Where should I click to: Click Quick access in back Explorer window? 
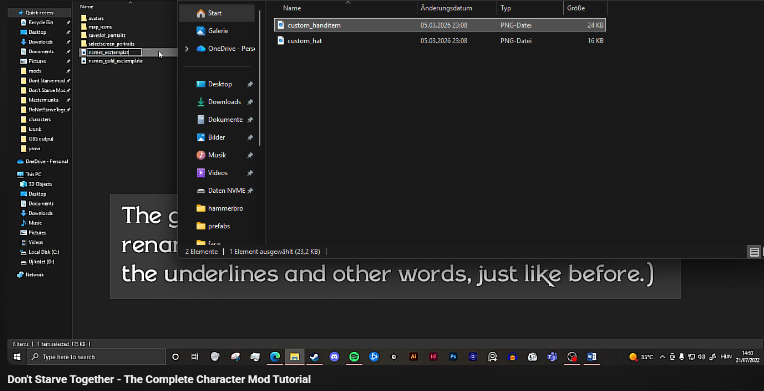(x=39, y=13)
